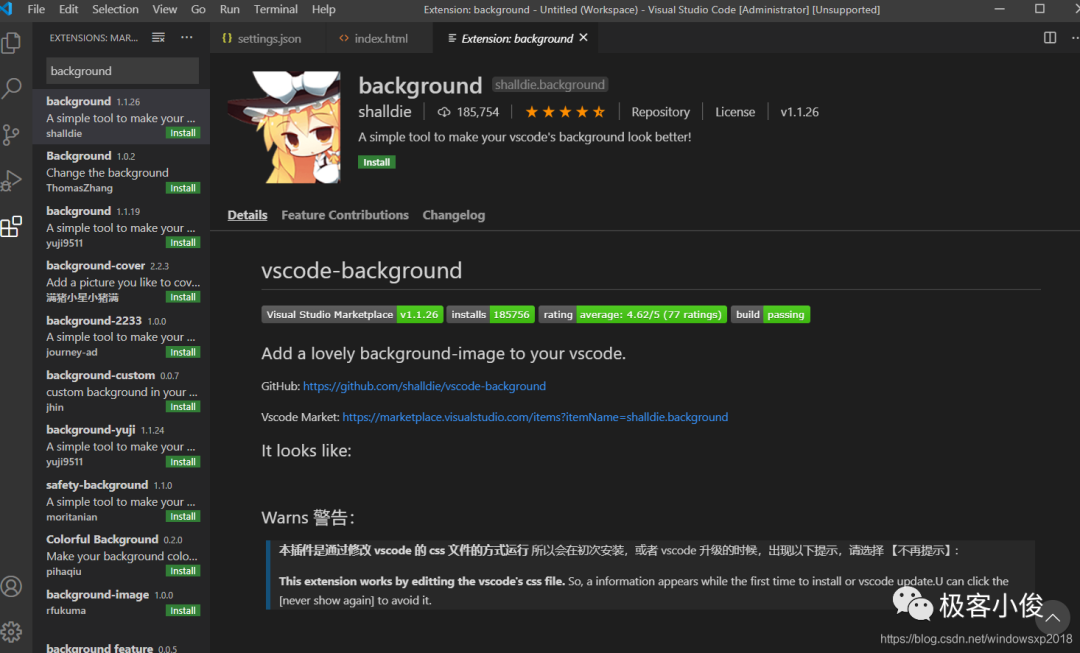Click the background extension logo image
The width and height of the screenshot is (1080, 653).
(x=284, y=127)
